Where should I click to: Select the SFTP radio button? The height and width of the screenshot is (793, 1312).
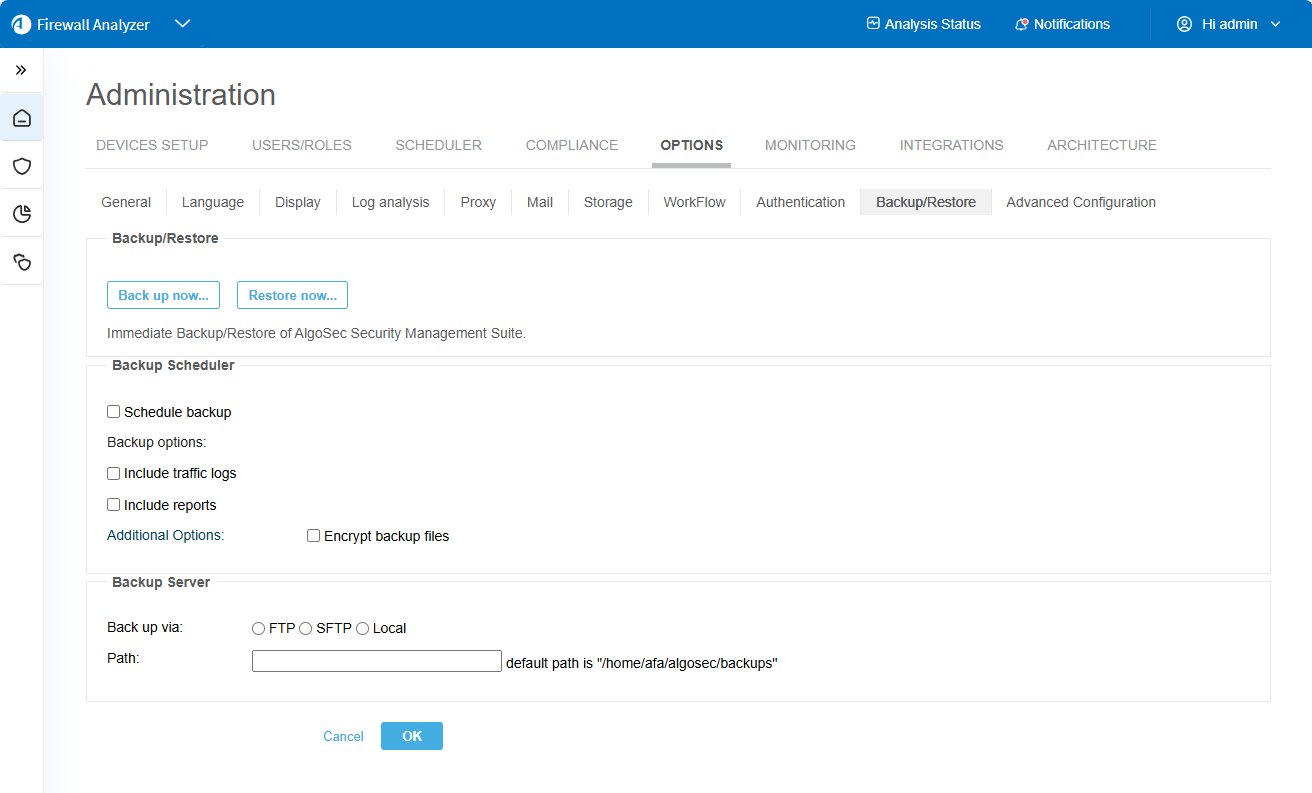click(x=306, y=629)
